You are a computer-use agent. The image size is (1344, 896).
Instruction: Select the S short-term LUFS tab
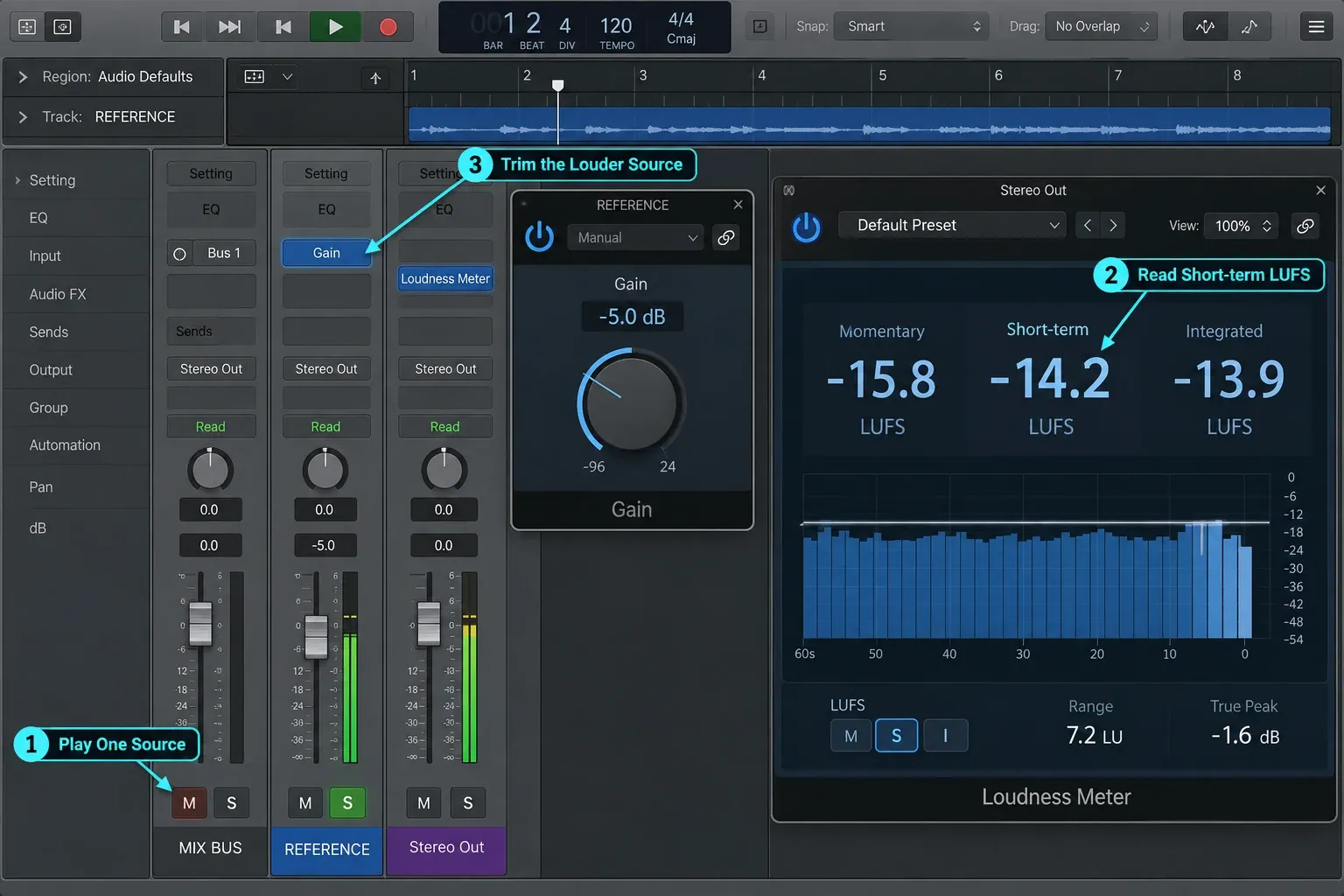click(896, 736)
